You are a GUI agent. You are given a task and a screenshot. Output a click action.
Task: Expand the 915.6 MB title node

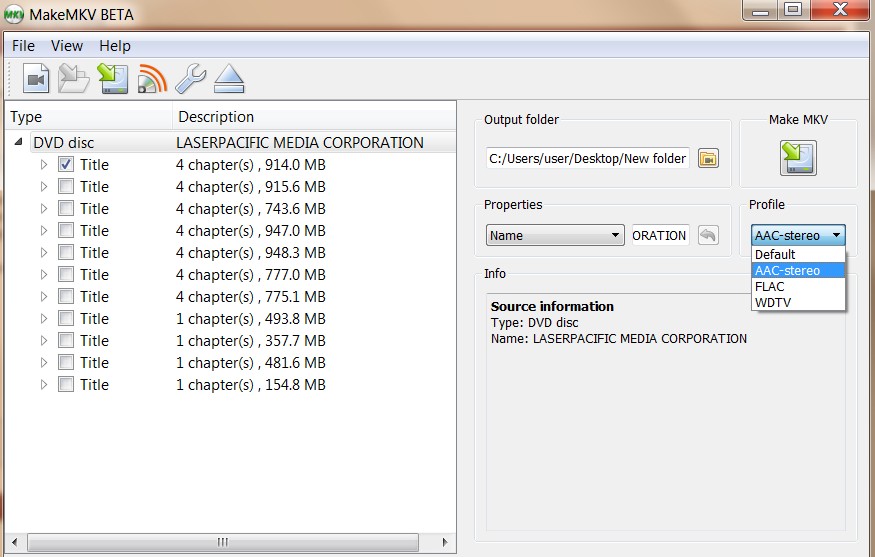coord(44,186)
